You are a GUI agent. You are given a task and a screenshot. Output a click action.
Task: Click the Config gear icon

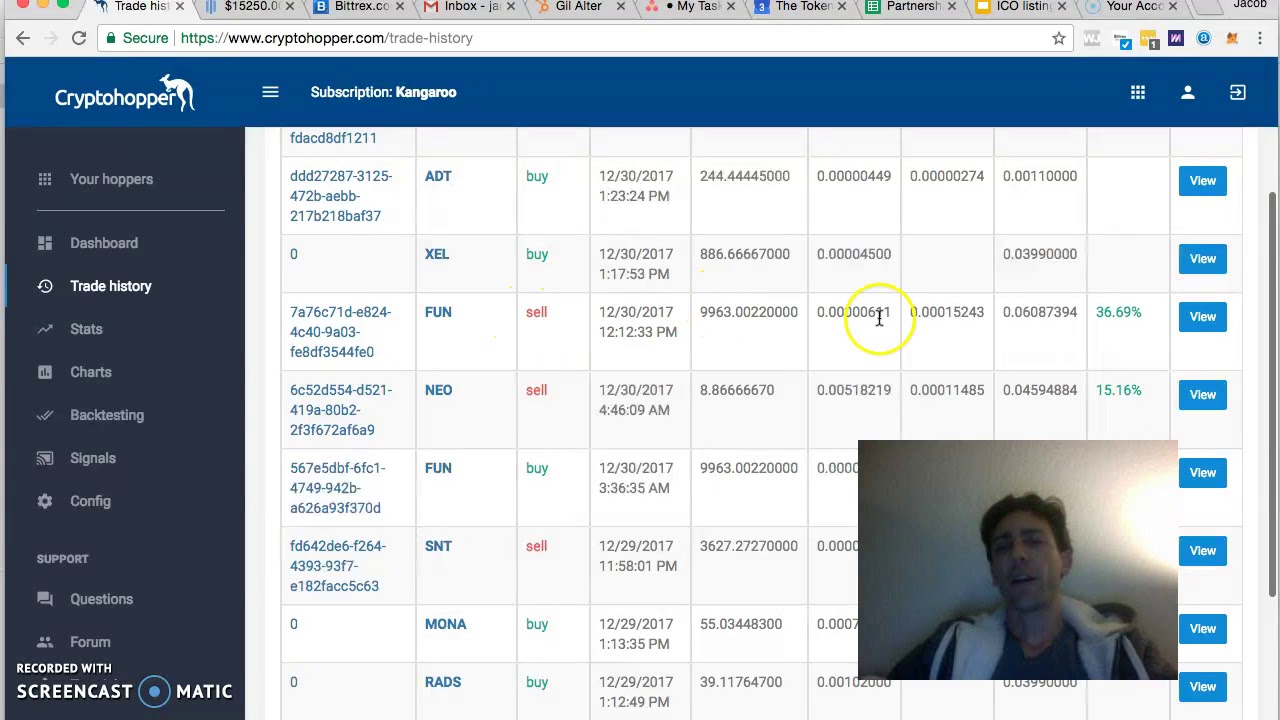click(x=45, y=501)
